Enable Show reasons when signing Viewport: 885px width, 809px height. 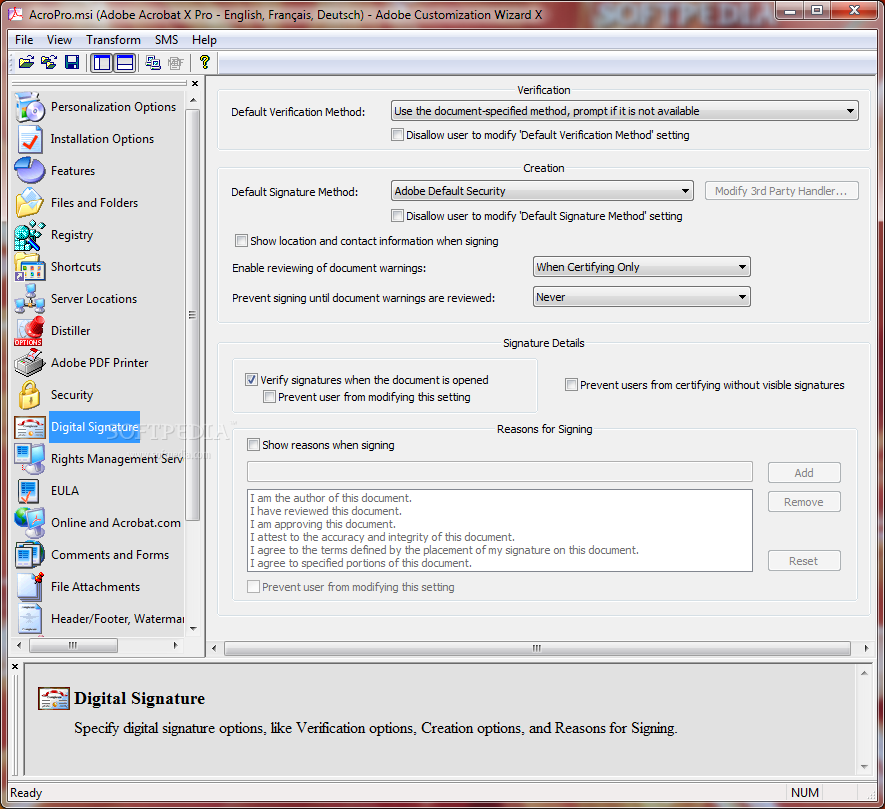tap(253, 445)
